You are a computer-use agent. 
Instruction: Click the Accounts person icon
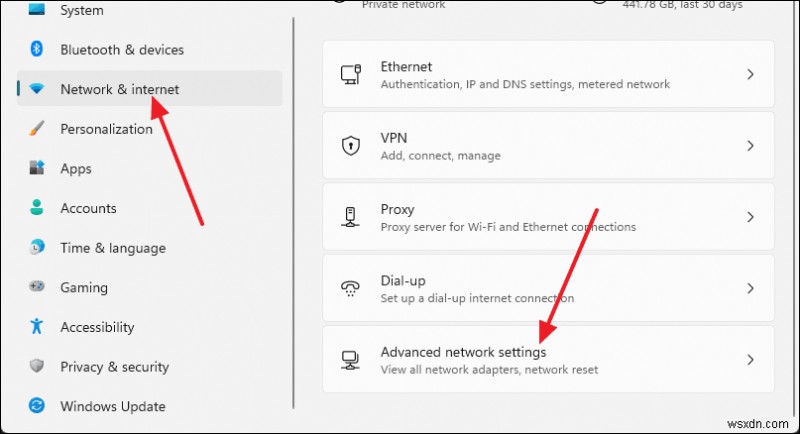[x=37, y=208]
